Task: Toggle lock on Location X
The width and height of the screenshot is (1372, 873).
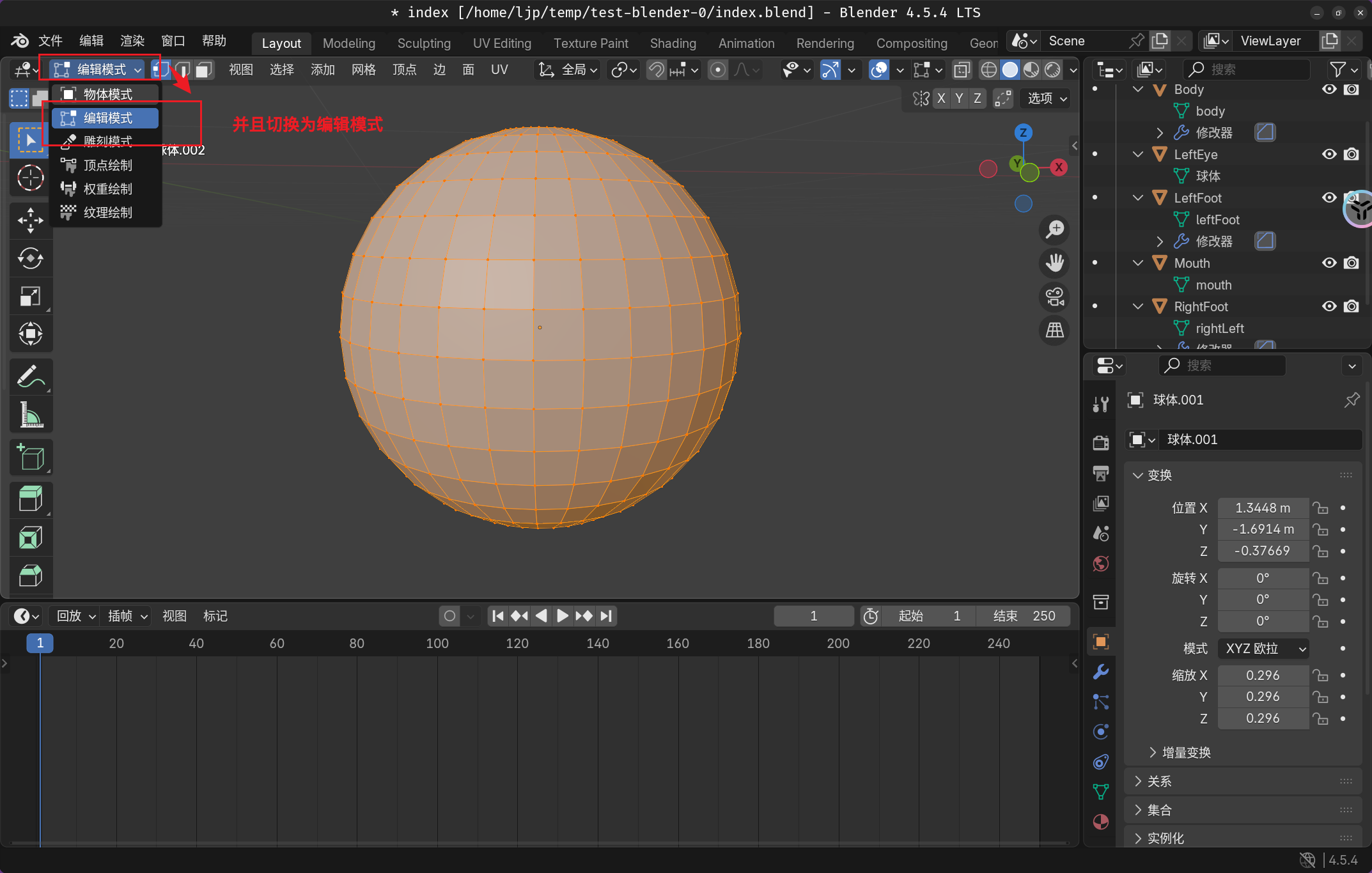Action: [x=1321, y=508]
